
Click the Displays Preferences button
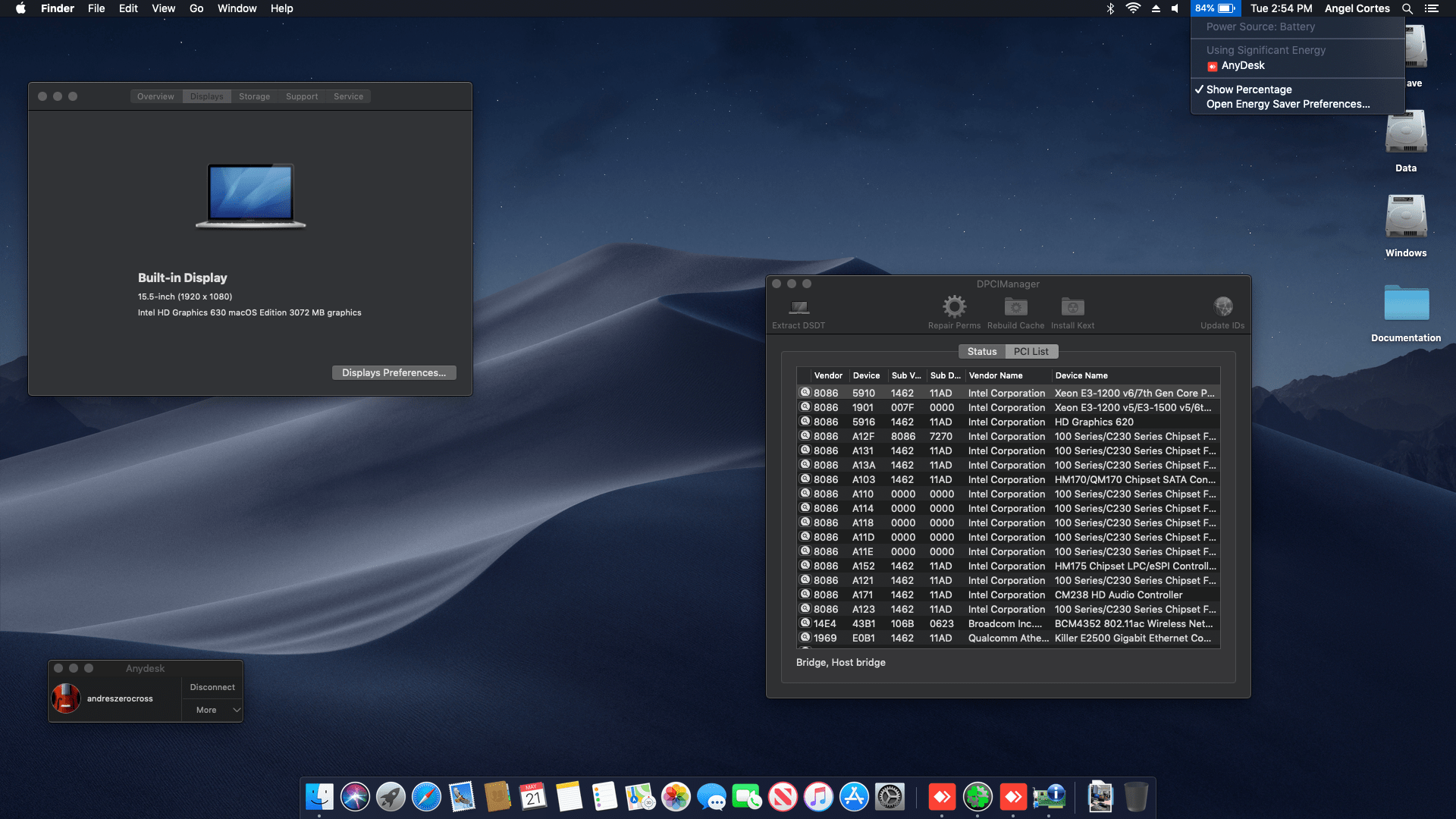point(394,372)
